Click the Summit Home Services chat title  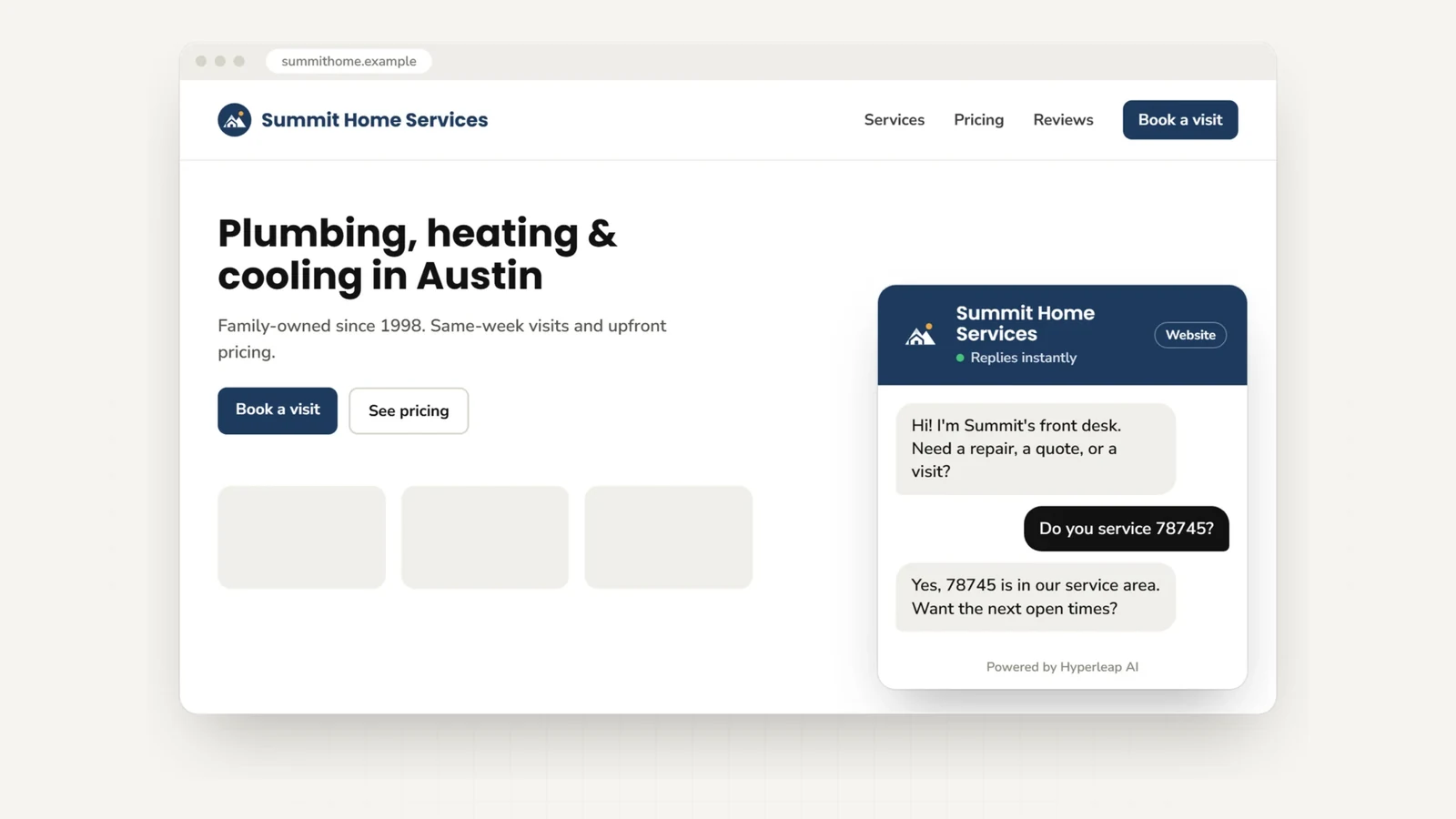tap(1025, 323)
